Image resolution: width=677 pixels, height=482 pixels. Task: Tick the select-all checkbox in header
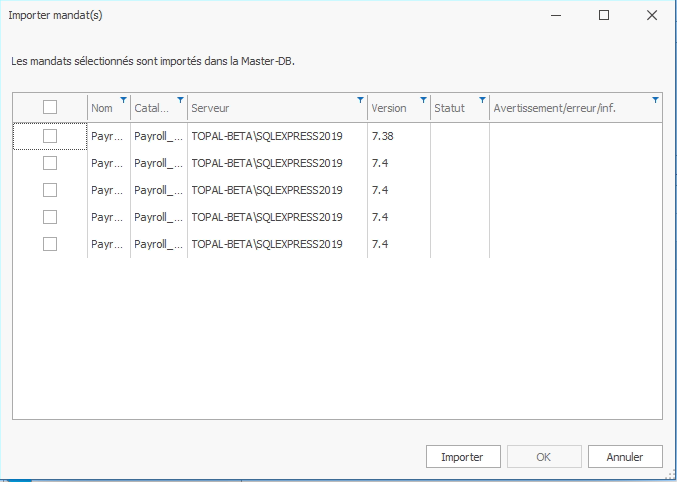click(50, 107)
